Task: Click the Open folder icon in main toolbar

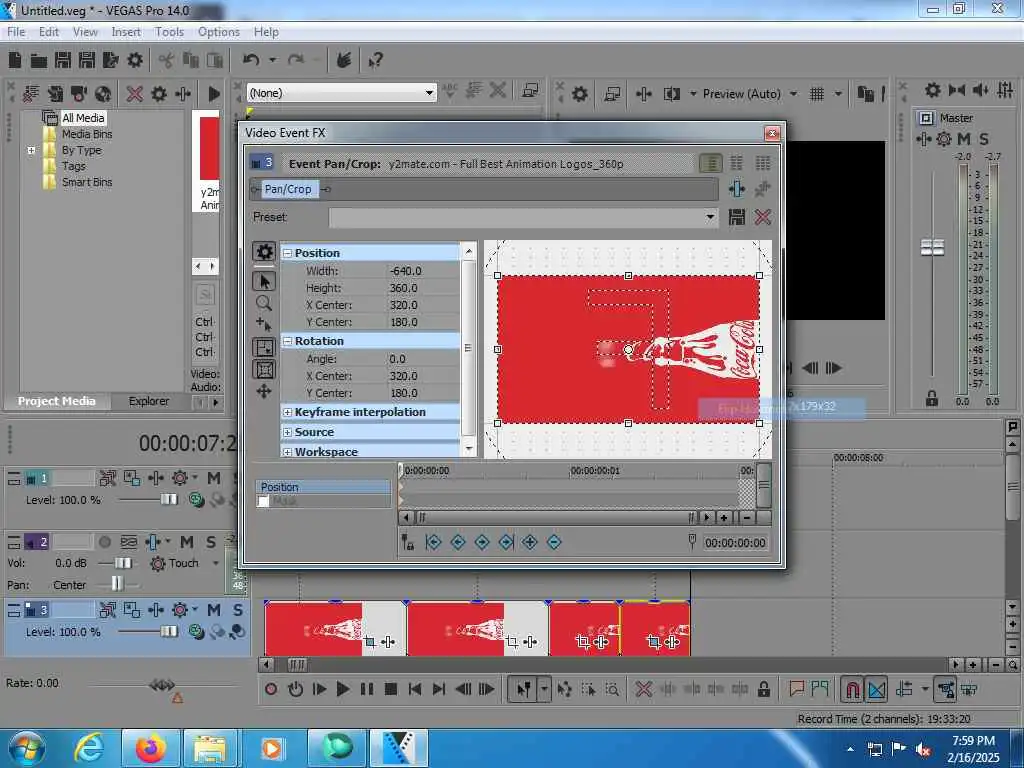Action: (39, 61)
